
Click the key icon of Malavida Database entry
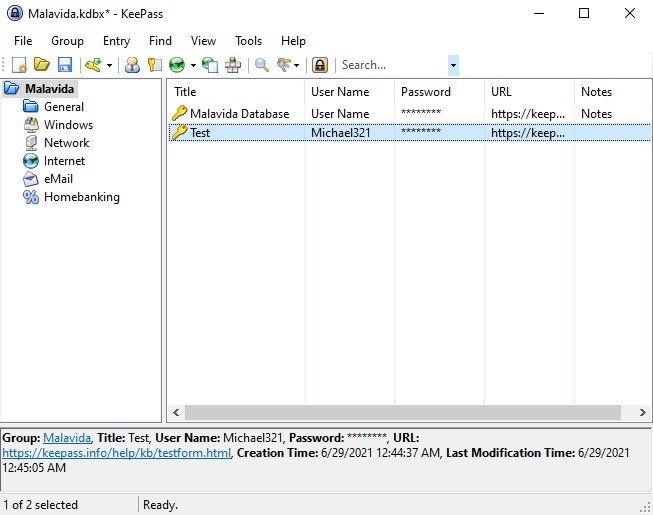179,113
